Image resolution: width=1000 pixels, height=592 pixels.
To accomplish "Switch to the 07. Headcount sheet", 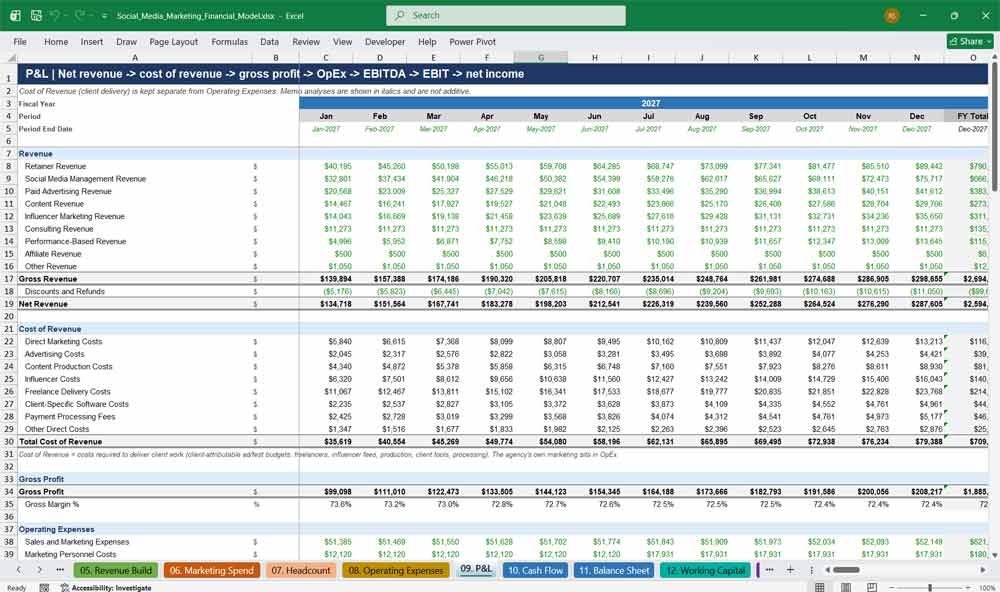I will 300,570.
